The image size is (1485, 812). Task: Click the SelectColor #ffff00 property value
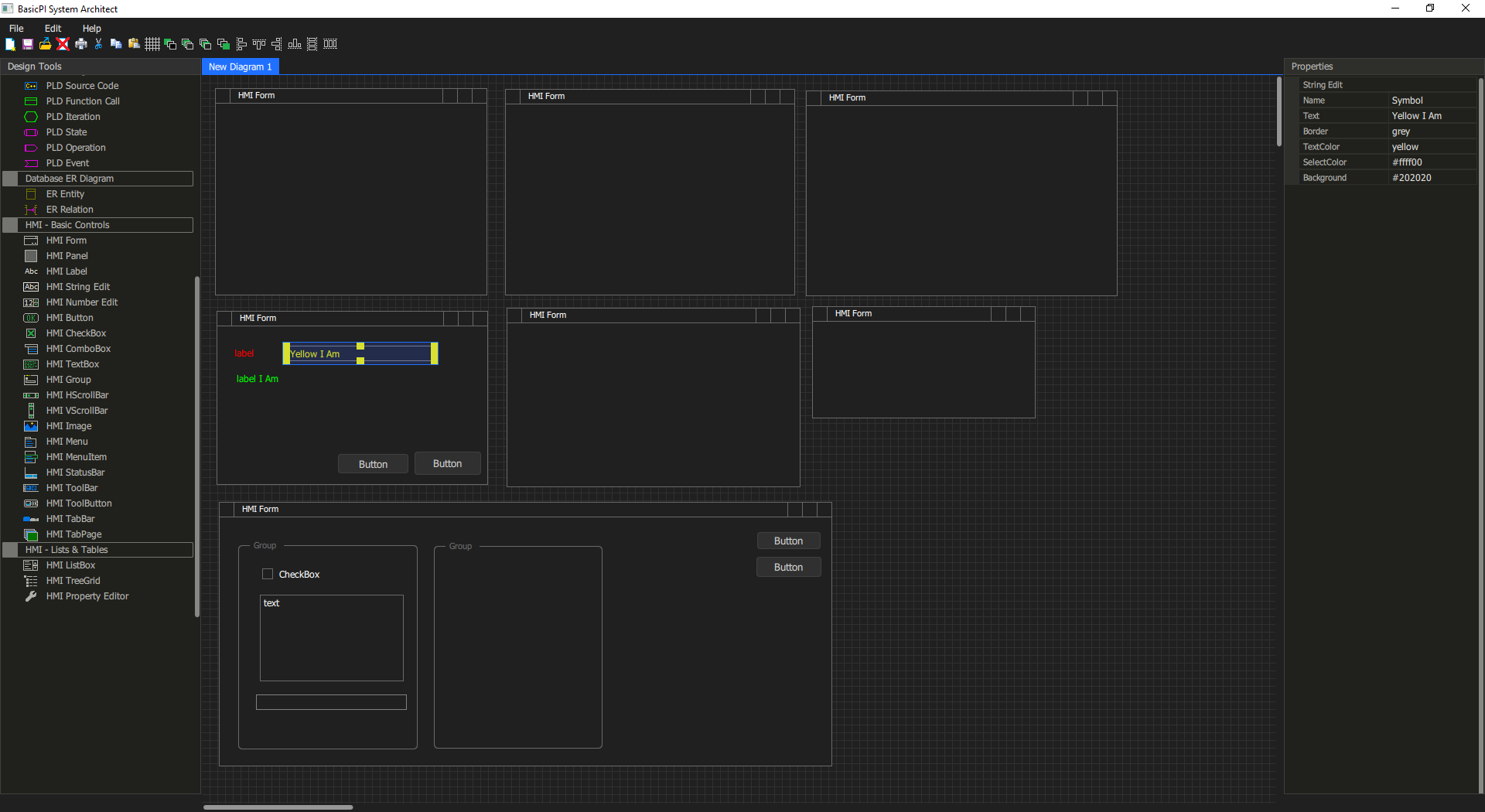coord(1432,162)
